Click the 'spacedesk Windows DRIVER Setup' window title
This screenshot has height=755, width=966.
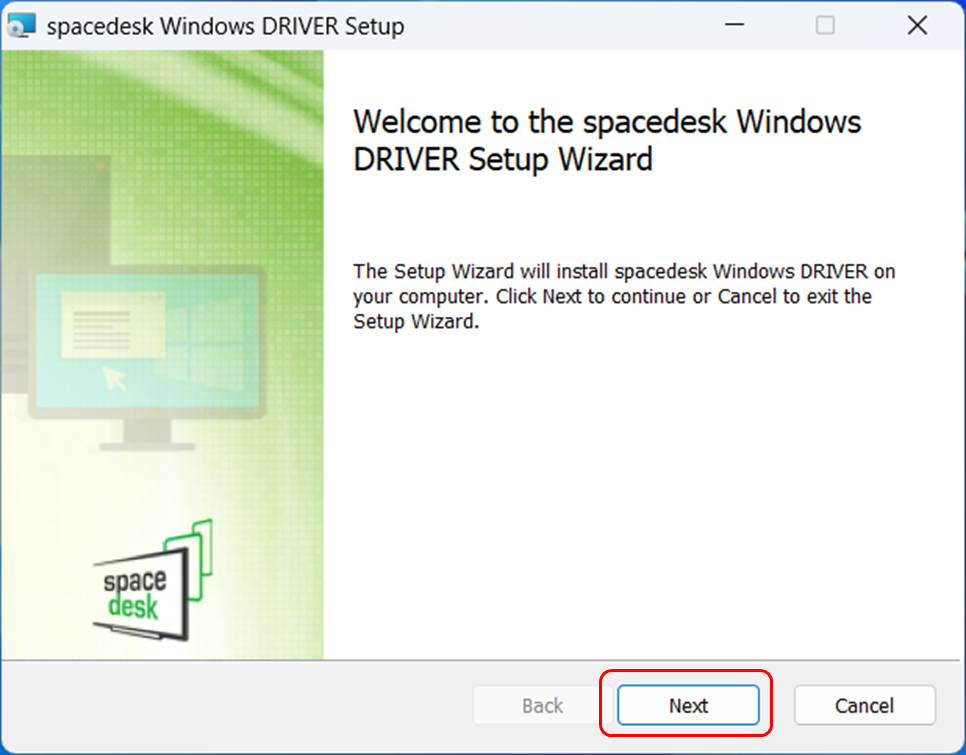(225, 26)
